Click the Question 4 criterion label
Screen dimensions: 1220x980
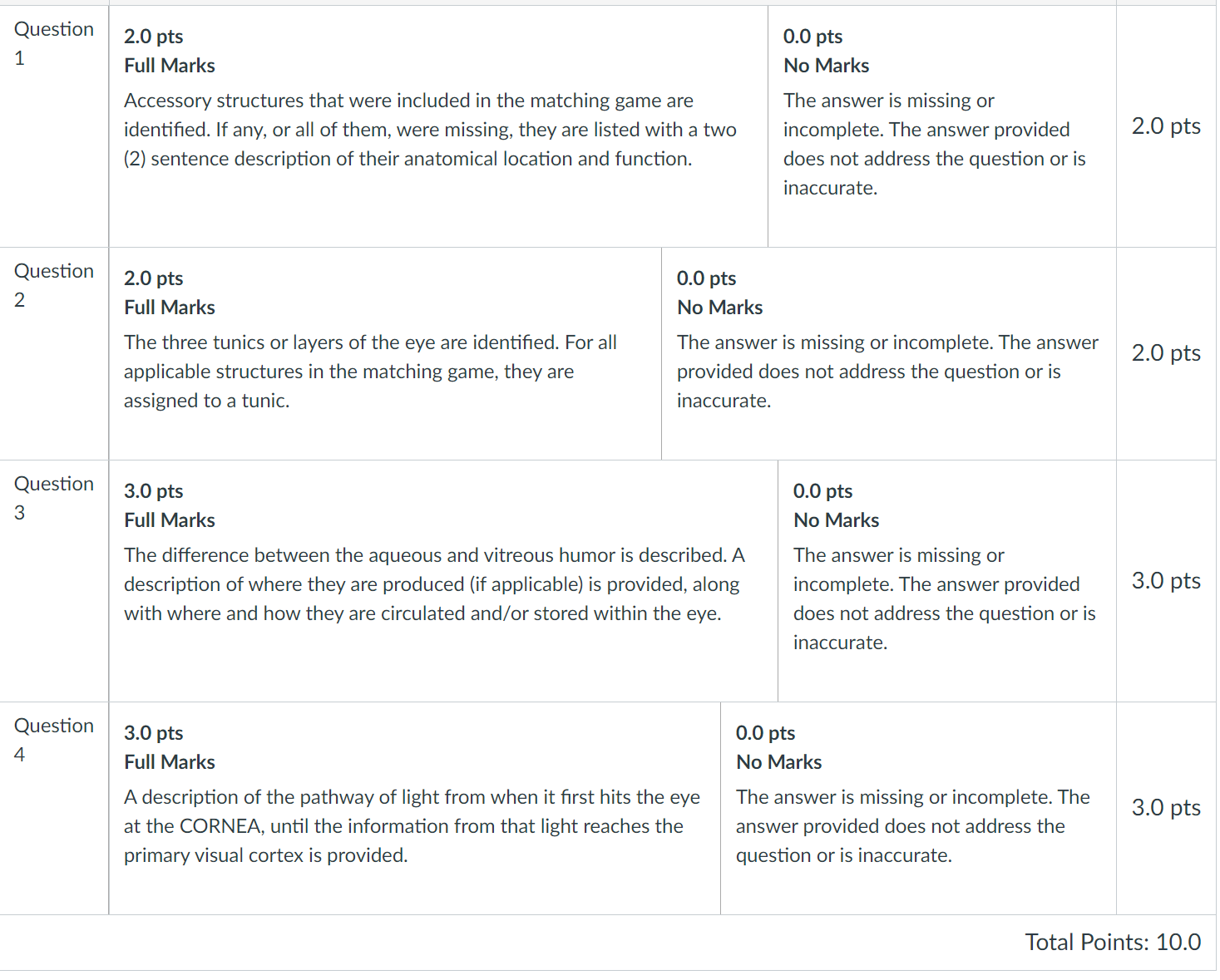[54, 740]
